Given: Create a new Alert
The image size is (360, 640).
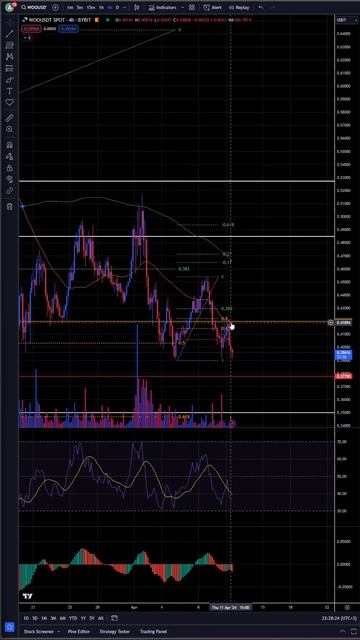Looking at the screenshot, I should pyautogui.click(x=212, y=7).
